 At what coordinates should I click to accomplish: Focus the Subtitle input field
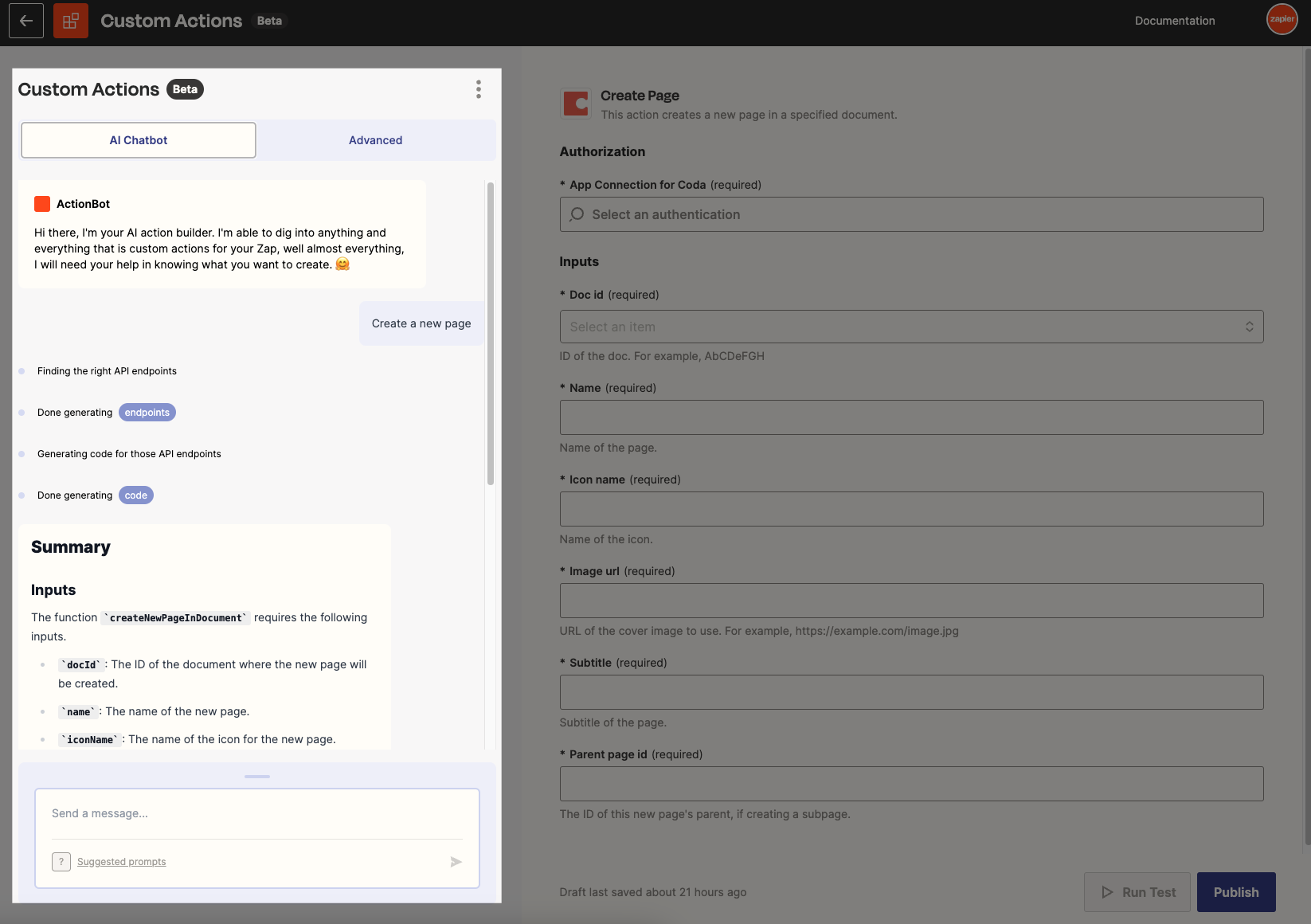tap(911, 692)
